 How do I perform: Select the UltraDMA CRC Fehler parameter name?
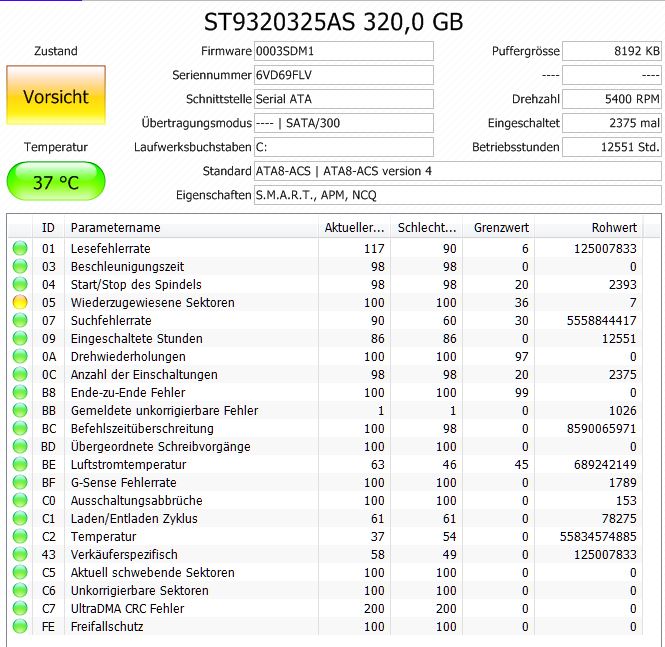128,609
